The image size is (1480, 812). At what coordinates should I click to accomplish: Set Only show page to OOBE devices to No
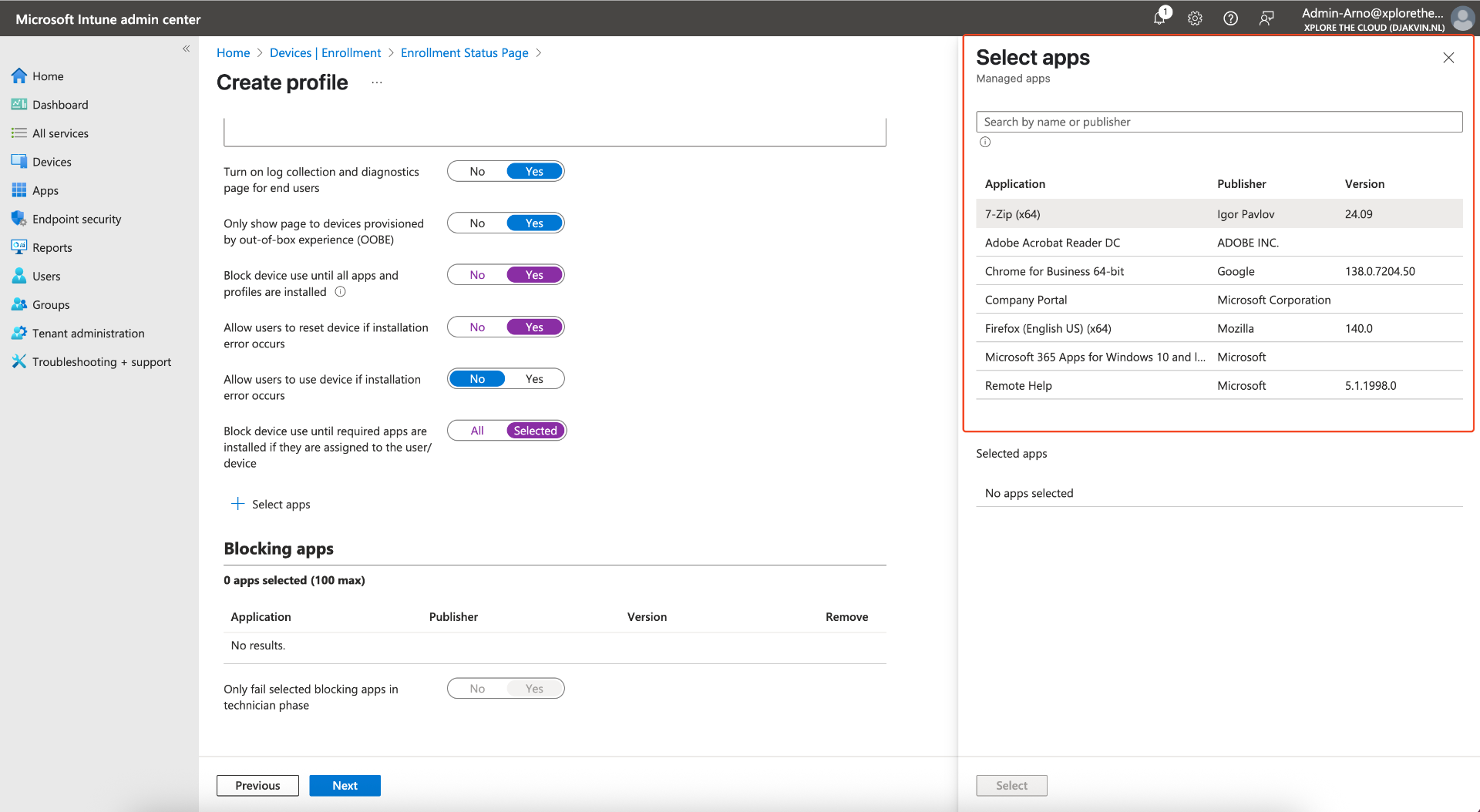click(x=477, y=223)
